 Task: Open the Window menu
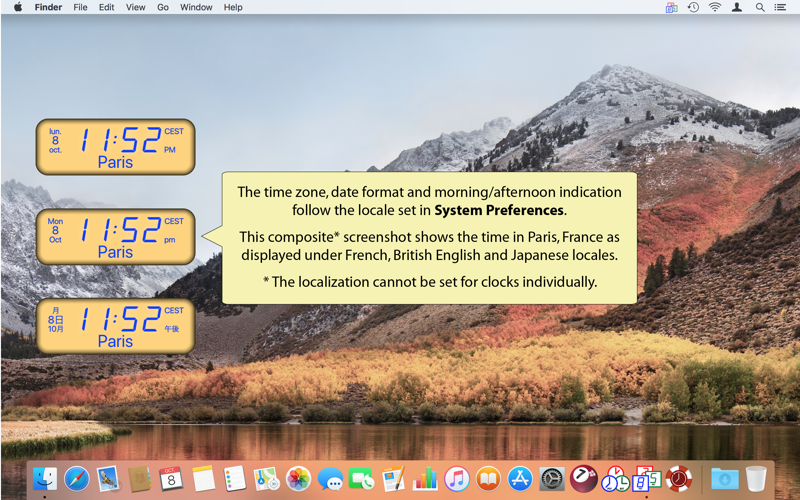(x=196, y=7)
